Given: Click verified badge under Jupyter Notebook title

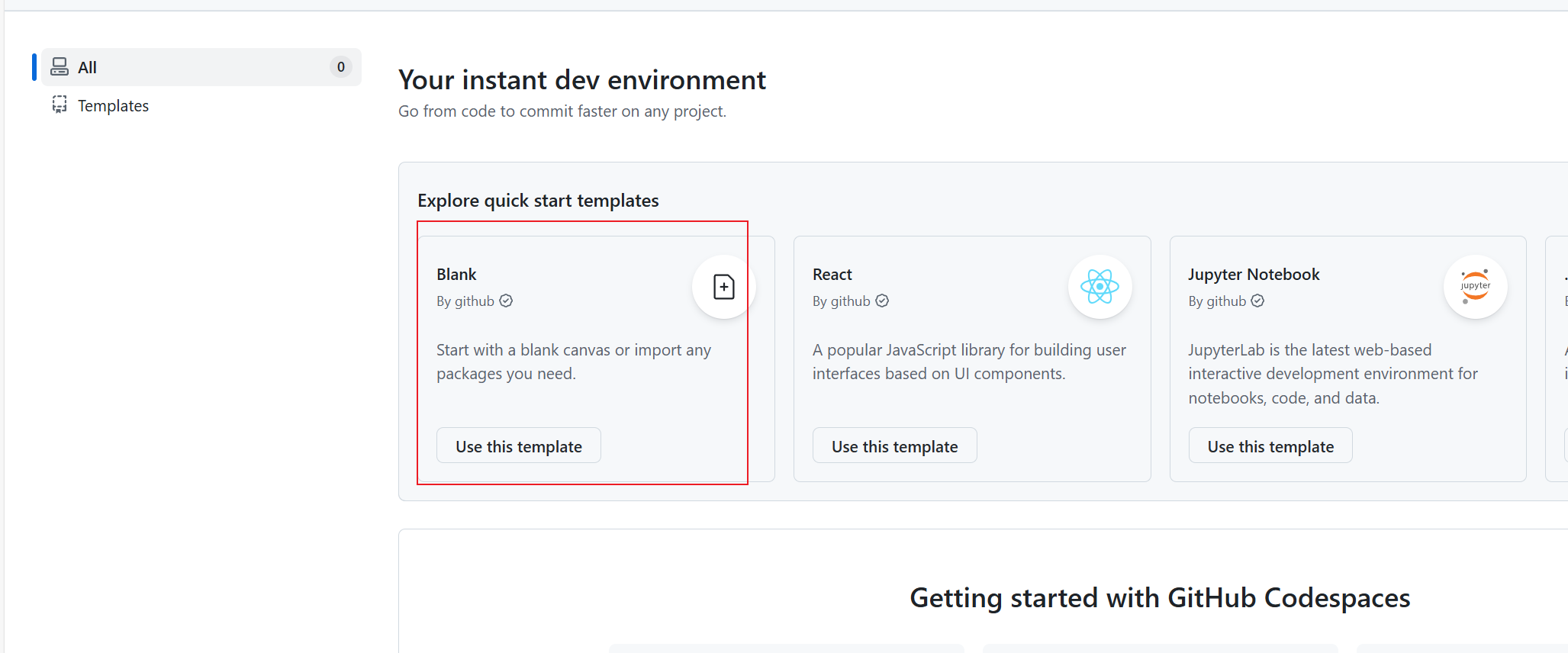Looking at the screenshot, I should tap(1257, 301).
